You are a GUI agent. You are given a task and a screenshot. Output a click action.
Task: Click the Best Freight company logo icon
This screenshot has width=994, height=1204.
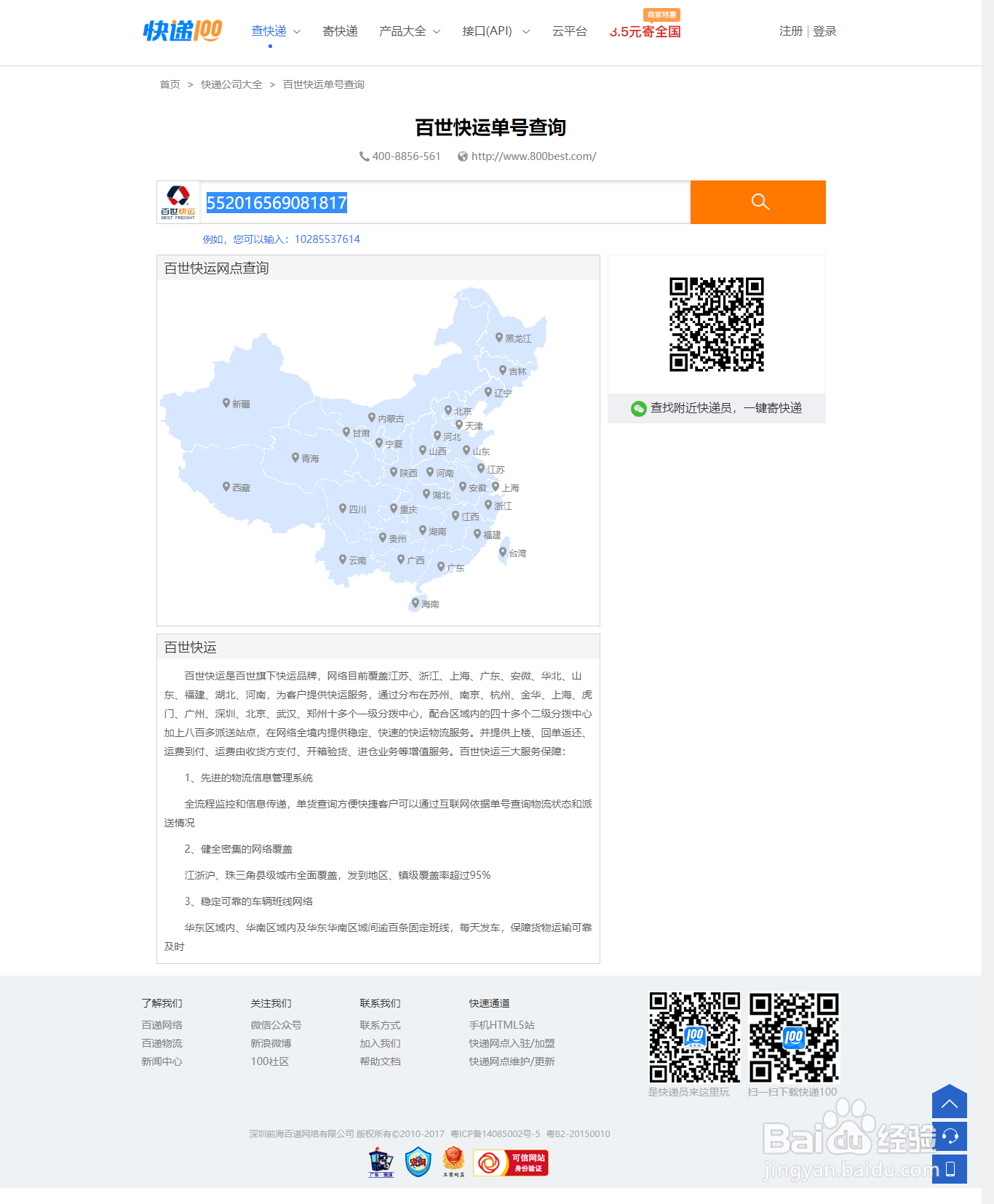[x=178, y=202]
